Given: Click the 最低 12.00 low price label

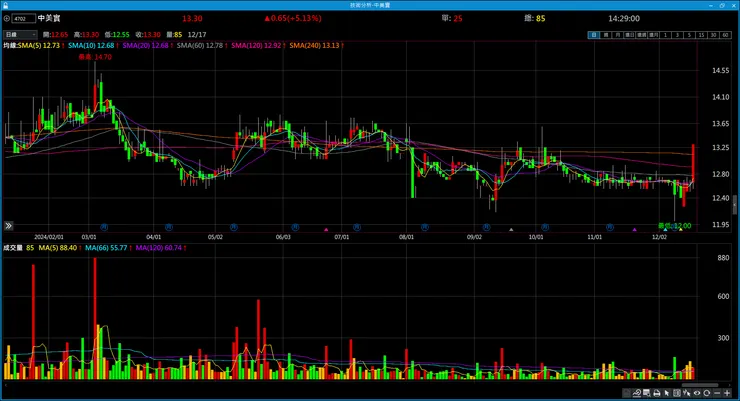Looking at the screenshot, I should click(675, 226).
